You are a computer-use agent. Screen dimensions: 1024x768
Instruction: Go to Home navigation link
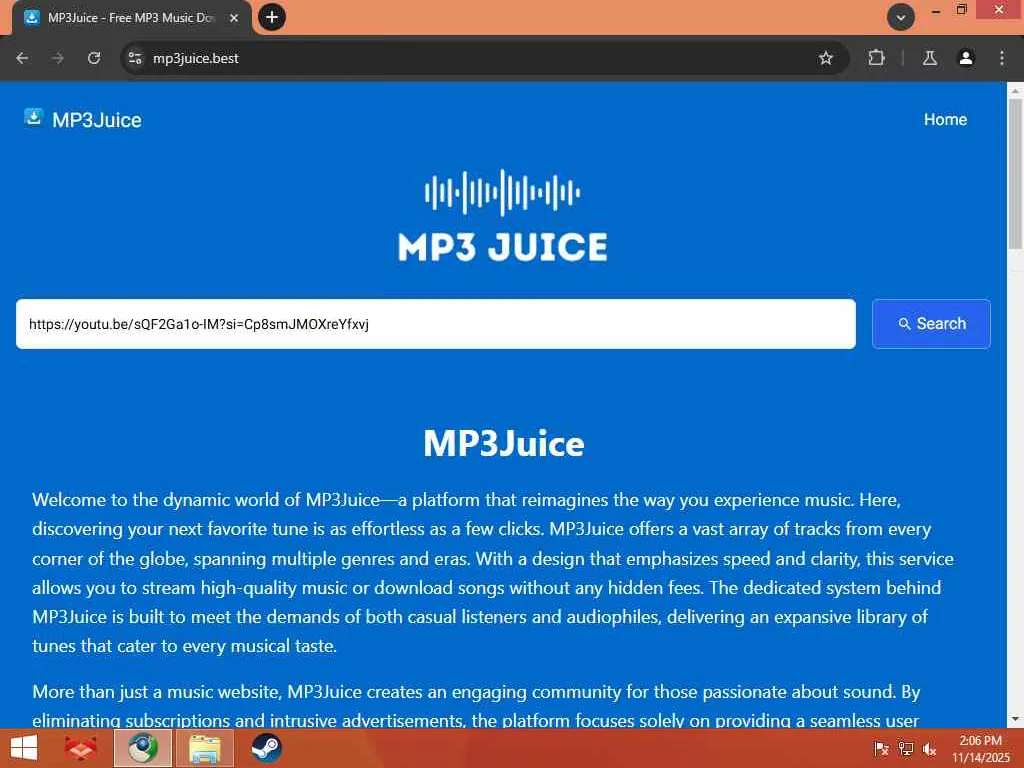[945, 120]
